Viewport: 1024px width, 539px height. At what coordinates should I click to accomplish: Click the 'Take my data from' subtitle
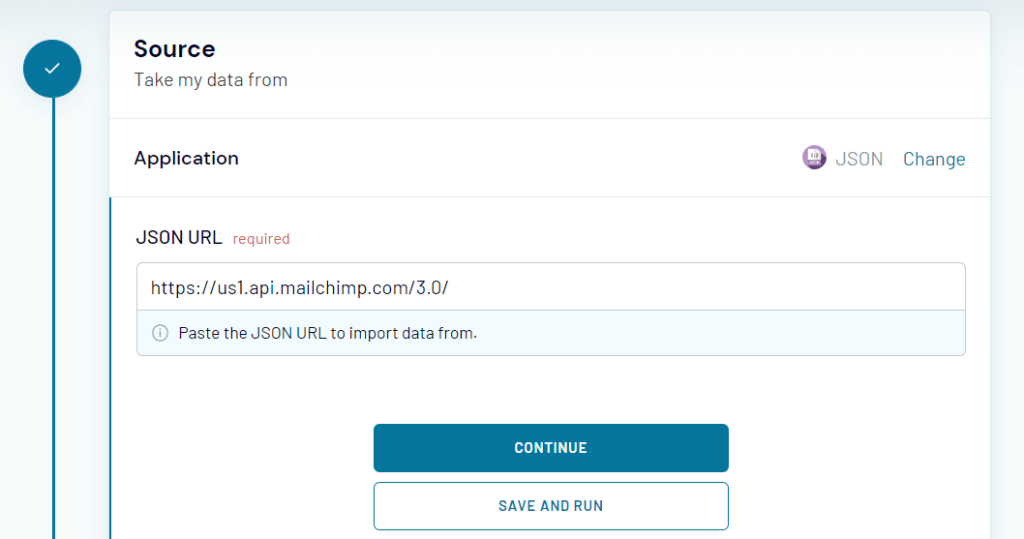(210, 80)
